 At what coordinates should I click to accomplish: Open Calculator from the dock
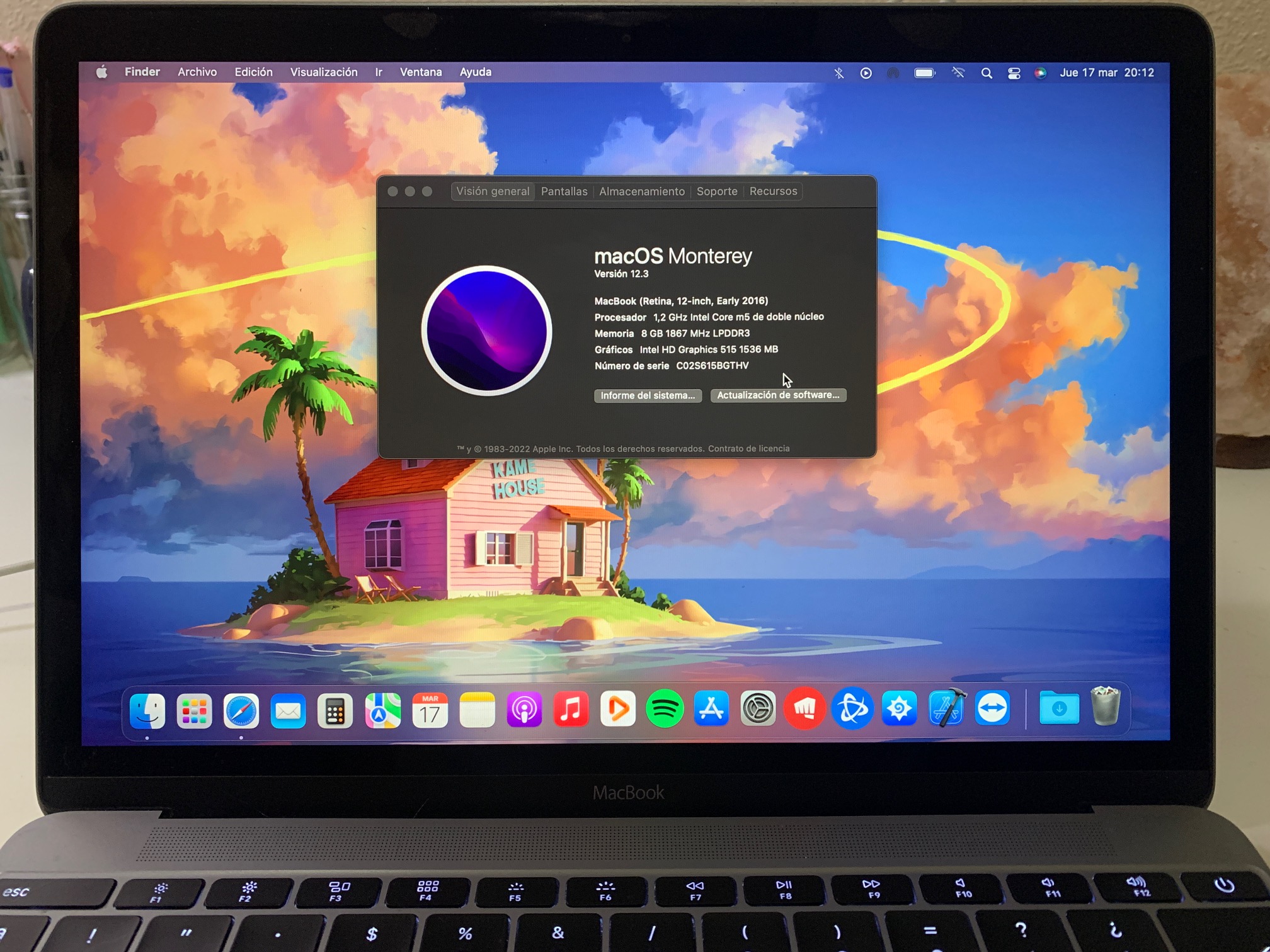(335, 711)
